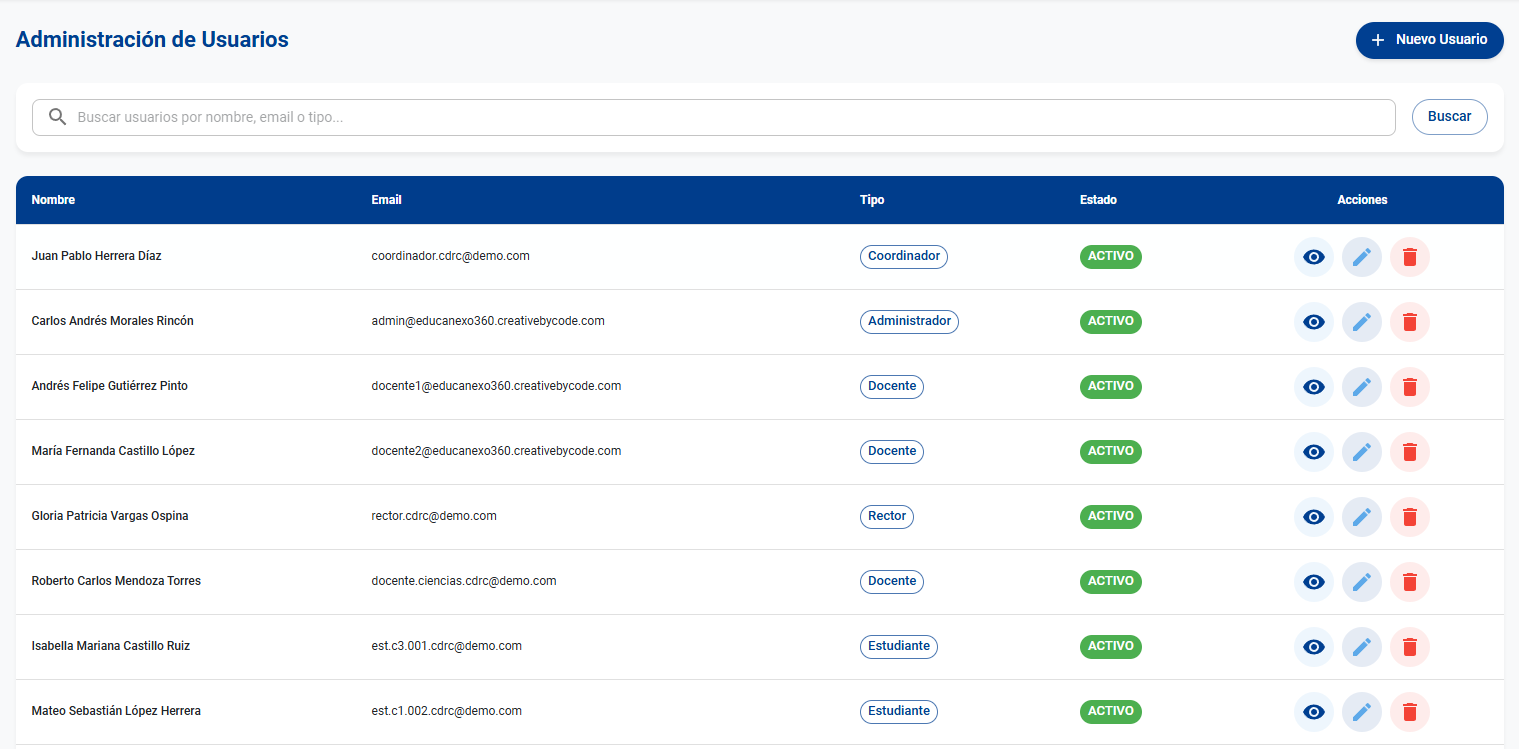Click name Isabella Mariana Castillo Ruiz
Viewport: 1519px width, 749px height.
tap(111, 646)
